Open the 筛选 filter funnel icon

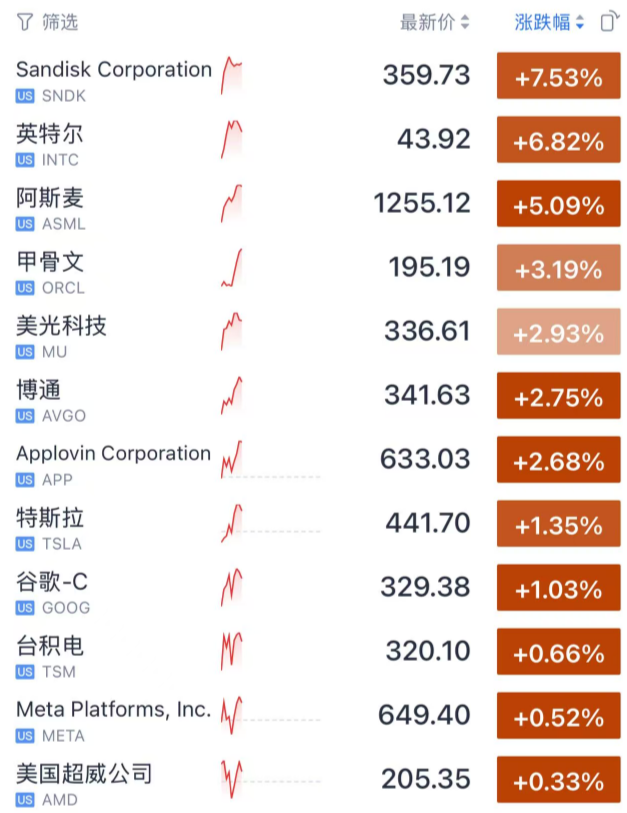pos(24,21)
